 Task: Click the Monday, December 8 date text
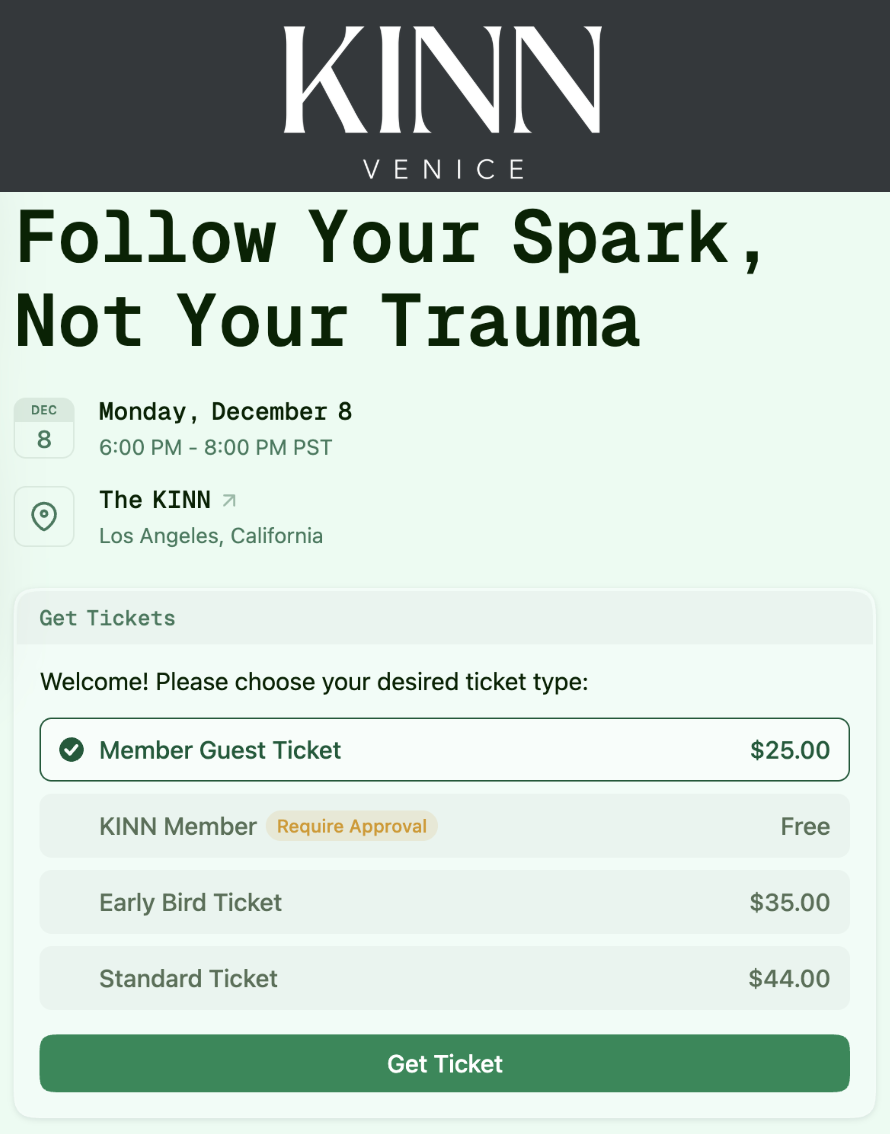(225, 412)
